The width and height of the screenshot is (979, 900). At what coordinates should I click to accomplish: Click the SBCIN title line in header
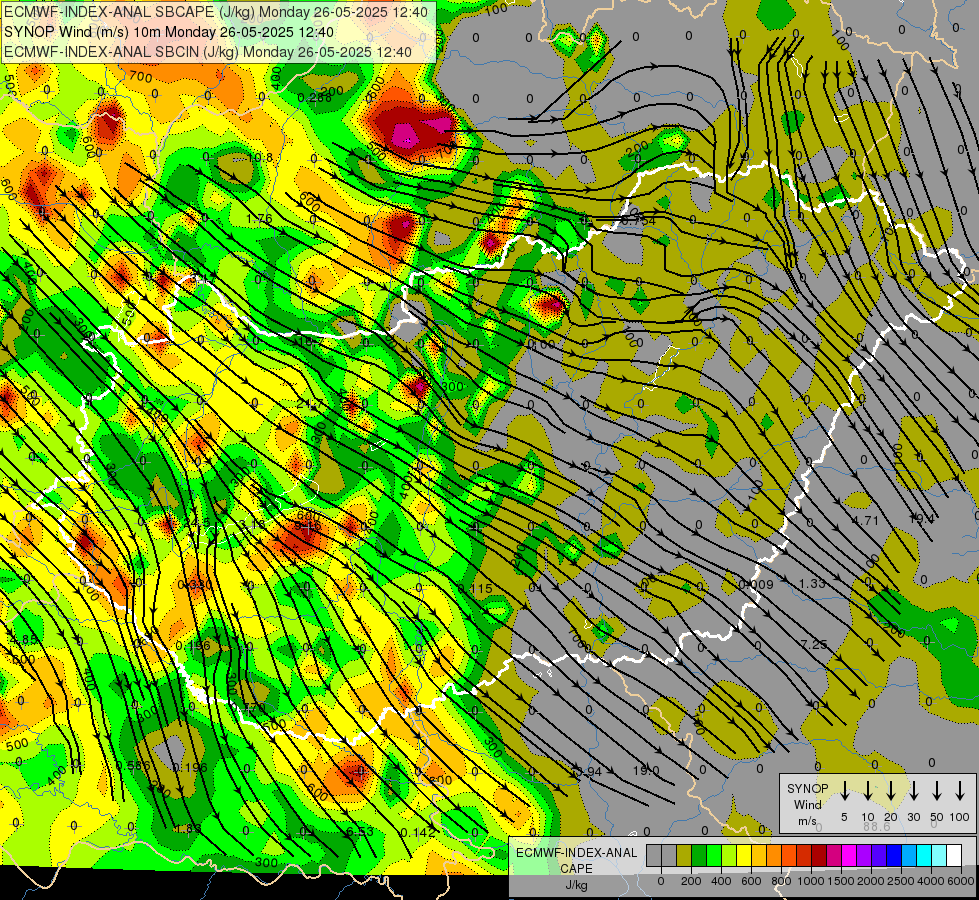click(208, 52)
